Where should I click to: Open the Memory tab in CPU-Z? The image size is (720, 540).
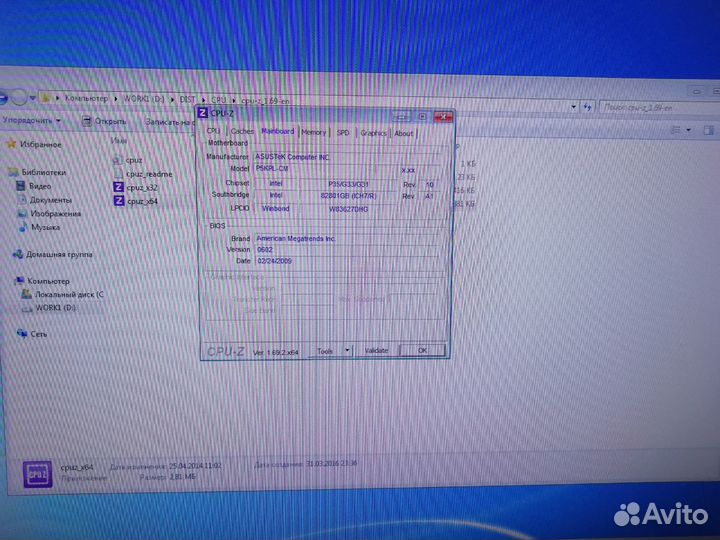314,132
